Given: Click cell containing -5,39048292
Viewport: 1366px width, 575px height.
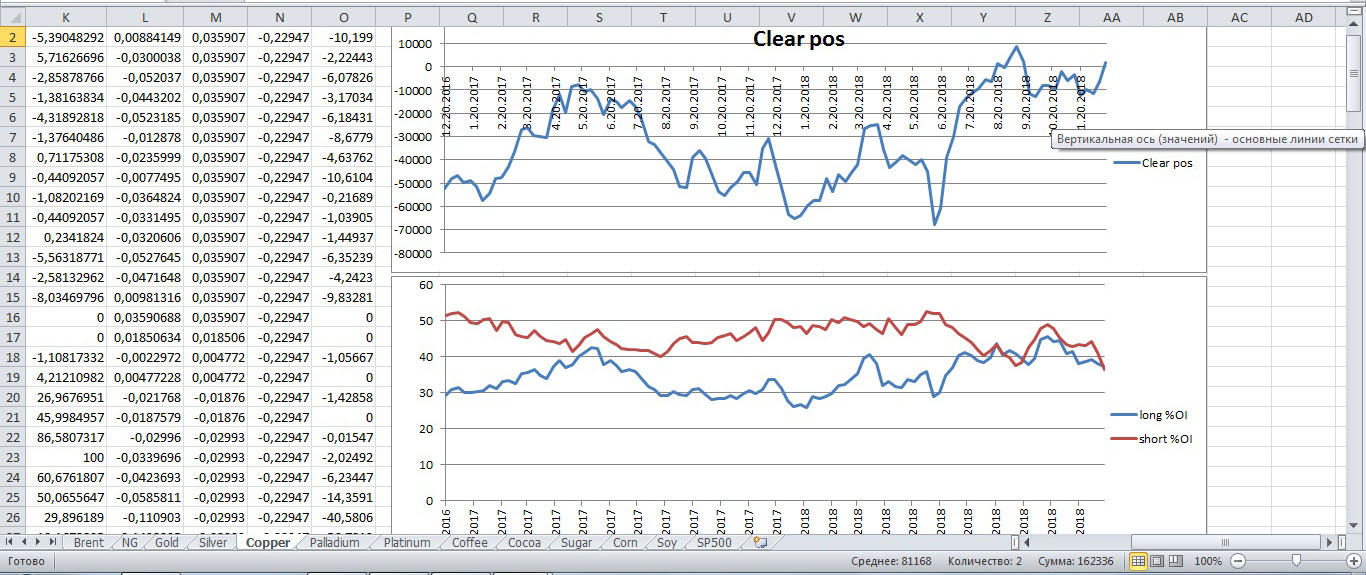Looking at the screenshot, I should [x=66, y=37].
